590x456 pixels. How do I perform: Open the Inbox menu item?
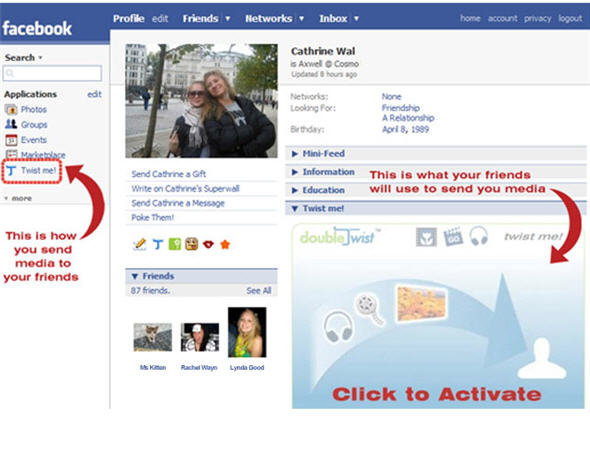[x=333, y=18]
